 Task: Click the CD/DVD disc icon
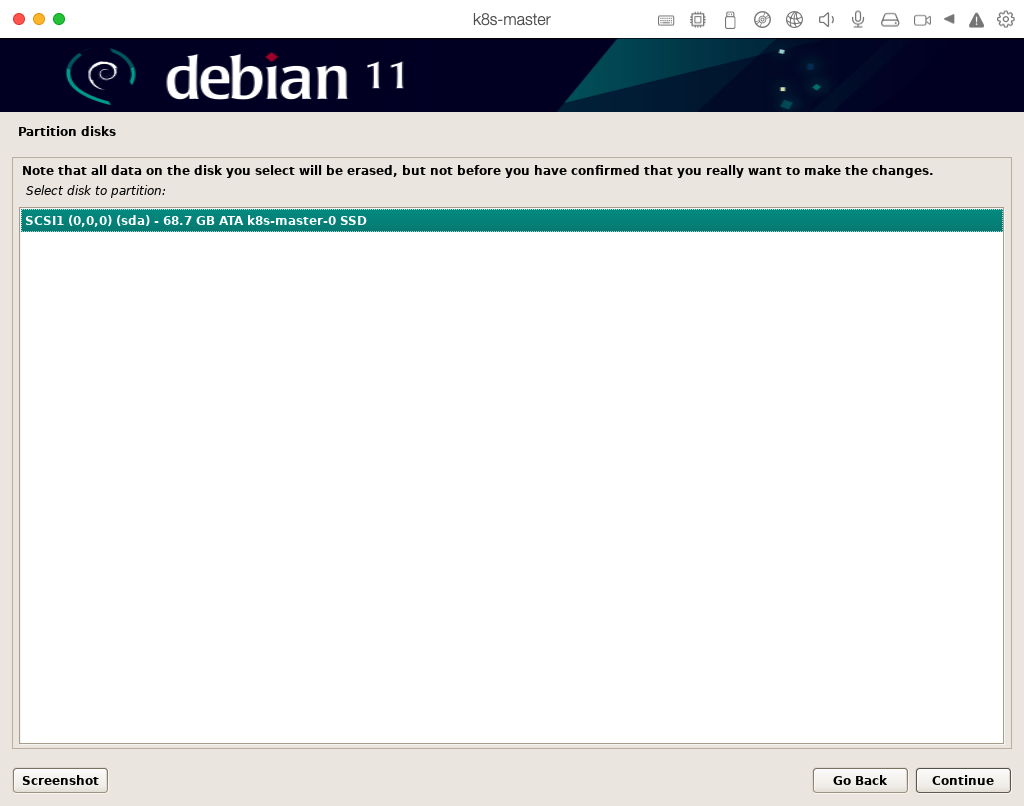point(762,20)
